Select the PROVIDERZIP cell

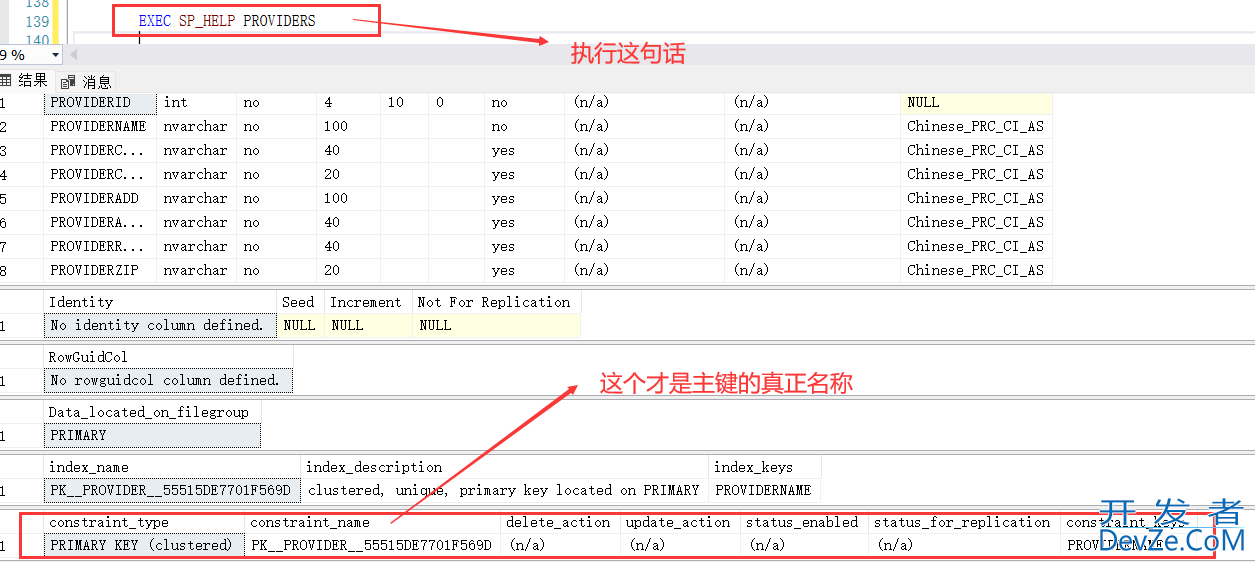tap(101, 270)
